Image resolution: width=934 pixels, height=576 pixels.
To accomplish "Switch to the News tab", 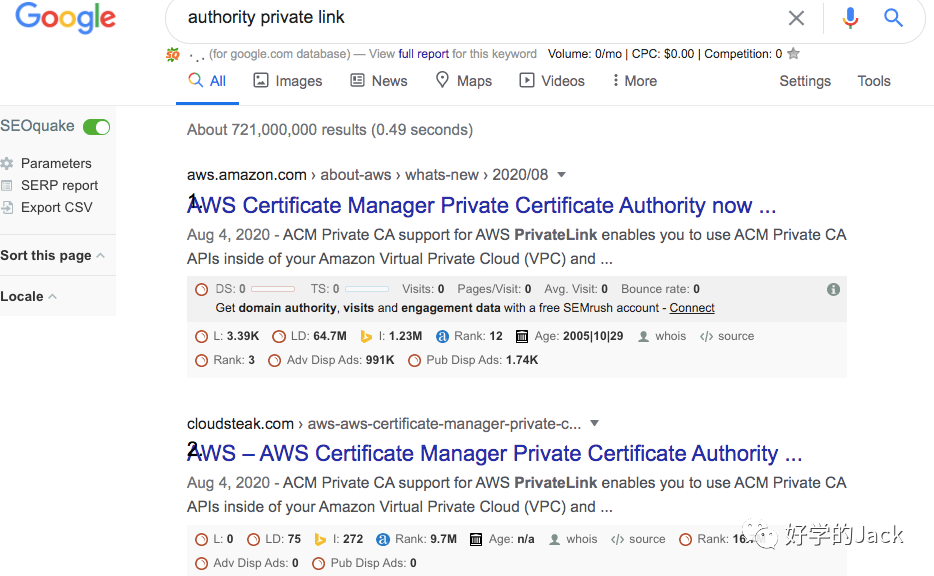I will (379, 81).
